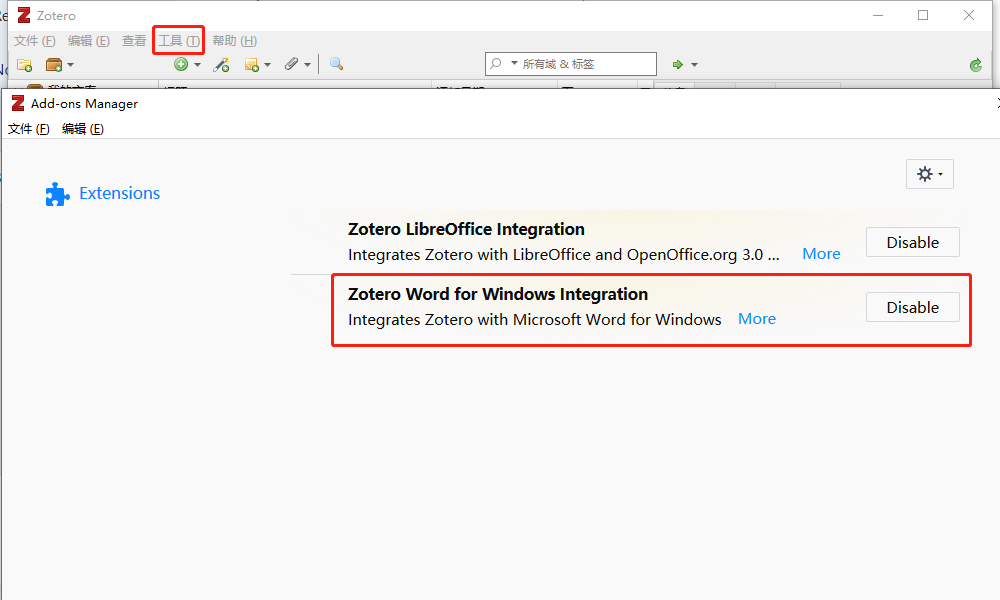Expand the locate dropdown arrow

point(695,64)
